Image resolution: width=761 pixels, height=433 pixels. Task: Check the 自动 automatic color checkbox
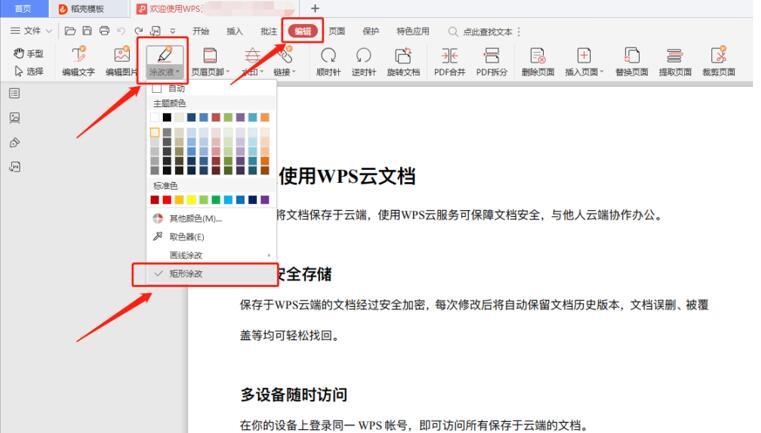(x=157, y=88)
